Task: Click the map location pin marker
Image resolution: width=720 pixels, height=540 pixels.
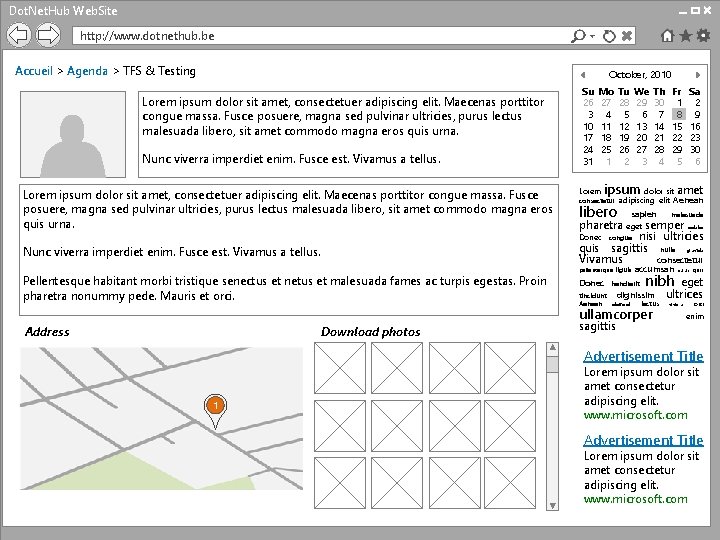Action: pyautogui.click(x=215, y=410)
